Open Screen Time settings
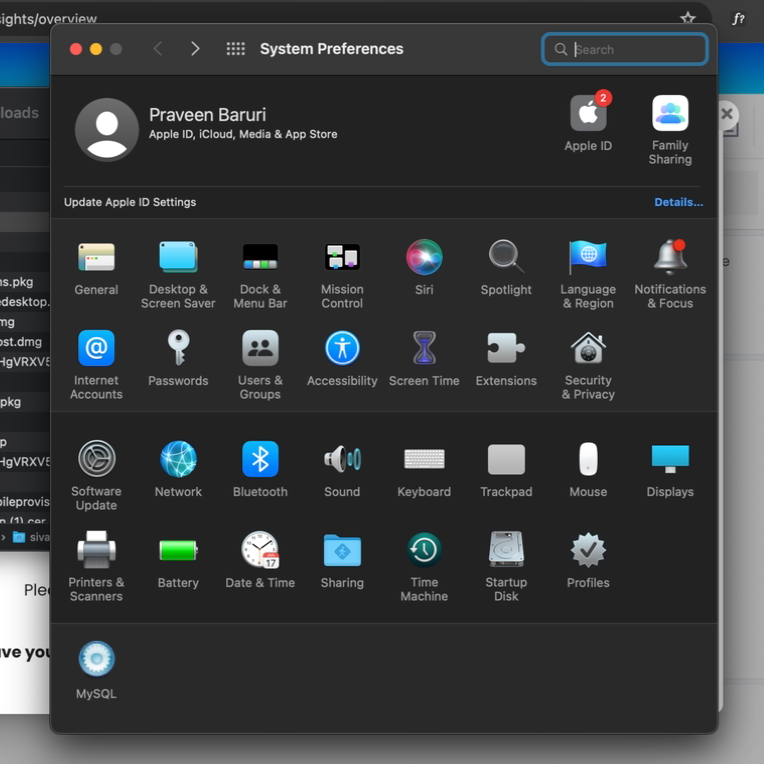The width and height of the screenshot is (764, 764). pos(424,359)
